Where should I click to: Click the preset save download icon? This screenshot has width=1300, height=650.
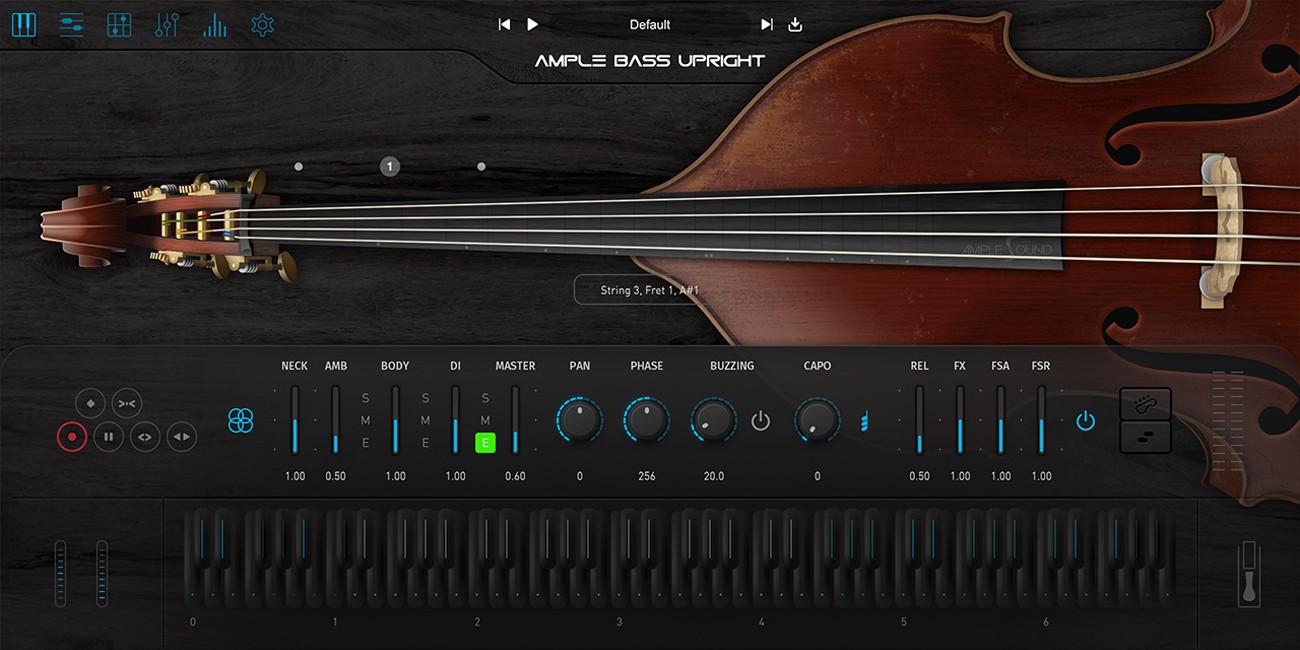794,24
